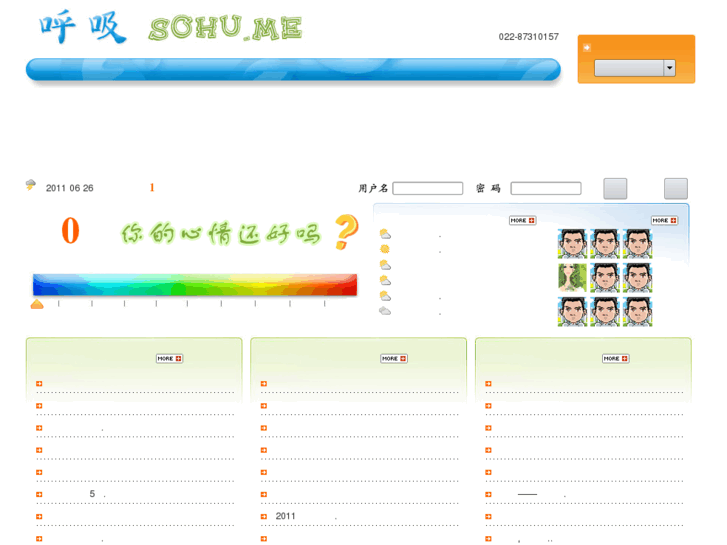Viewport: 727px width, 545px height.
Task: Click the large orange 0 mood score
Action: coord(70,231)
